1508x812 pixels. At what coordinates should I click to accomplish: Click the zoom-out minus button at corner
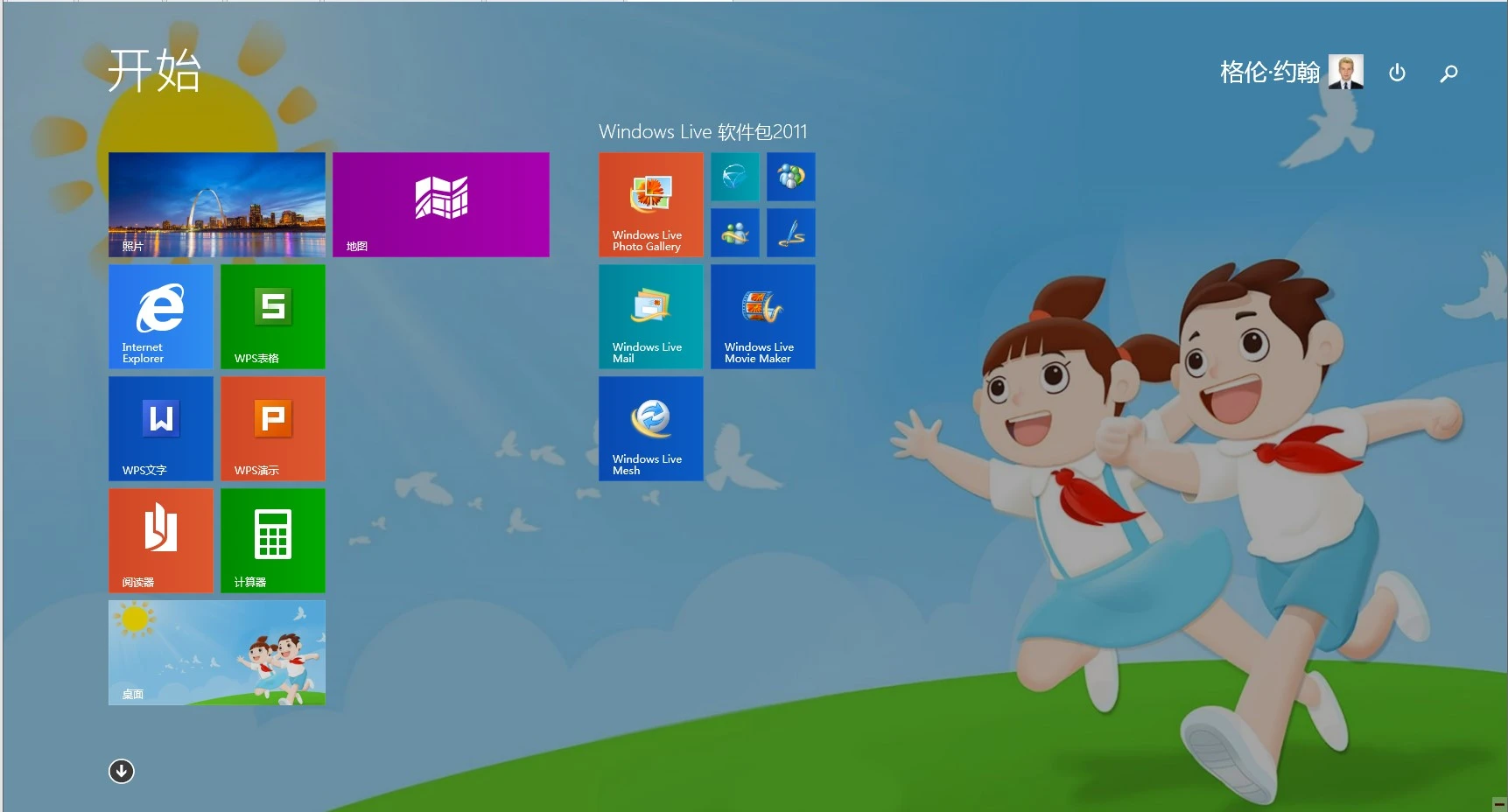1499,804
